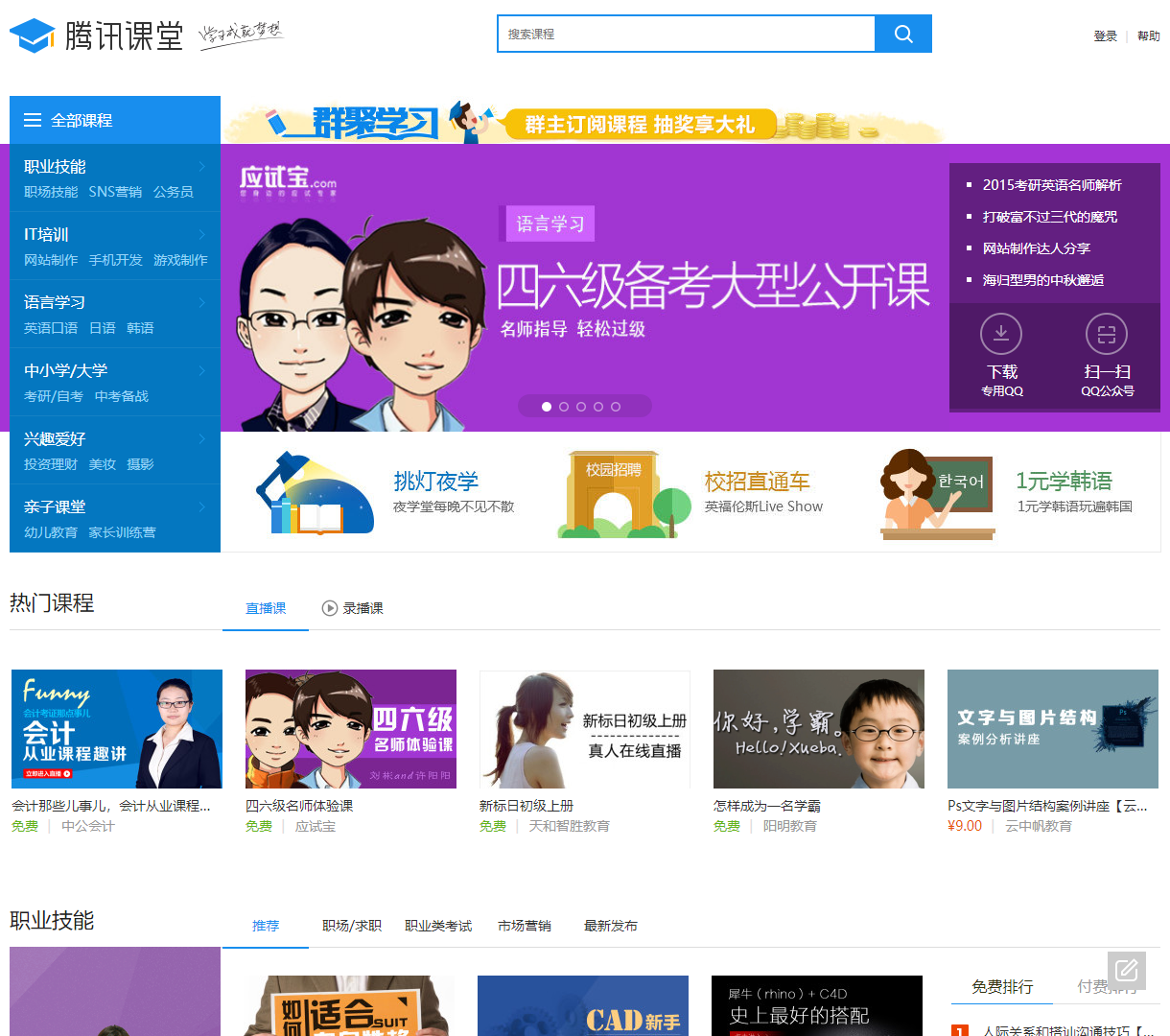Viewport: 1170px width, 1036px height.
Task: Click the Korean teacher icon for 1元学韩语
Action: click(x=935, y=491)
